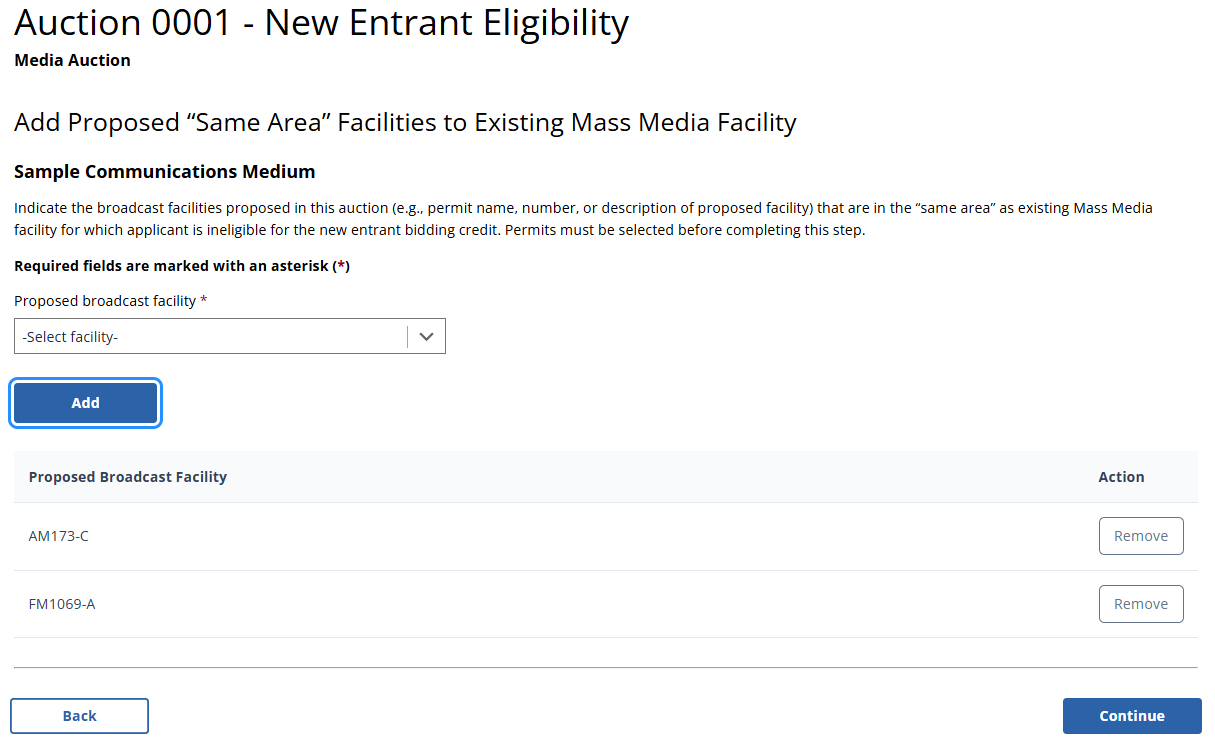Click the red asterisk in the required note
Image resolution: width=1215 pixels, height=748 pixels.
point(340,266)
